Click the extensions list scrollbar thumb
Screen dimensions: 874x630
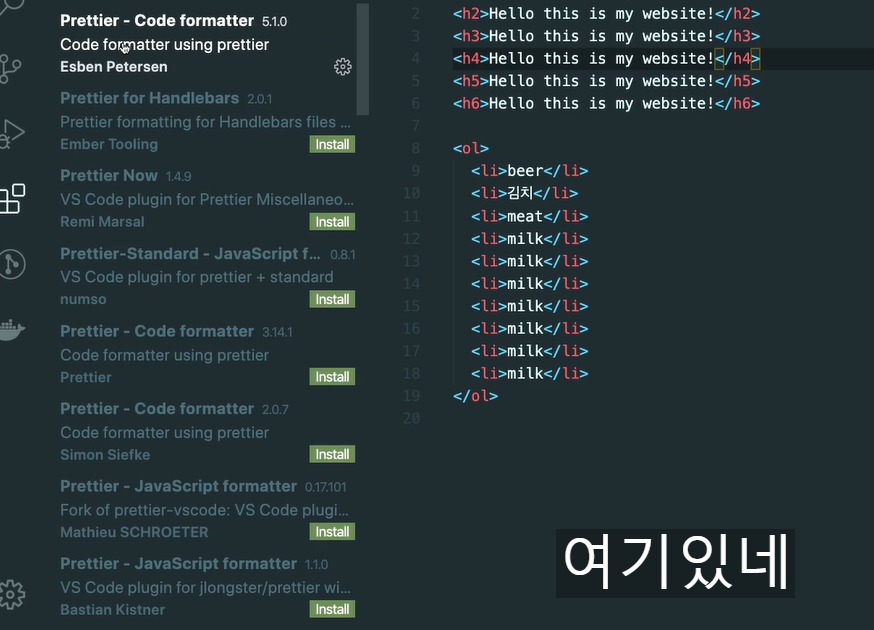point(363,59)
